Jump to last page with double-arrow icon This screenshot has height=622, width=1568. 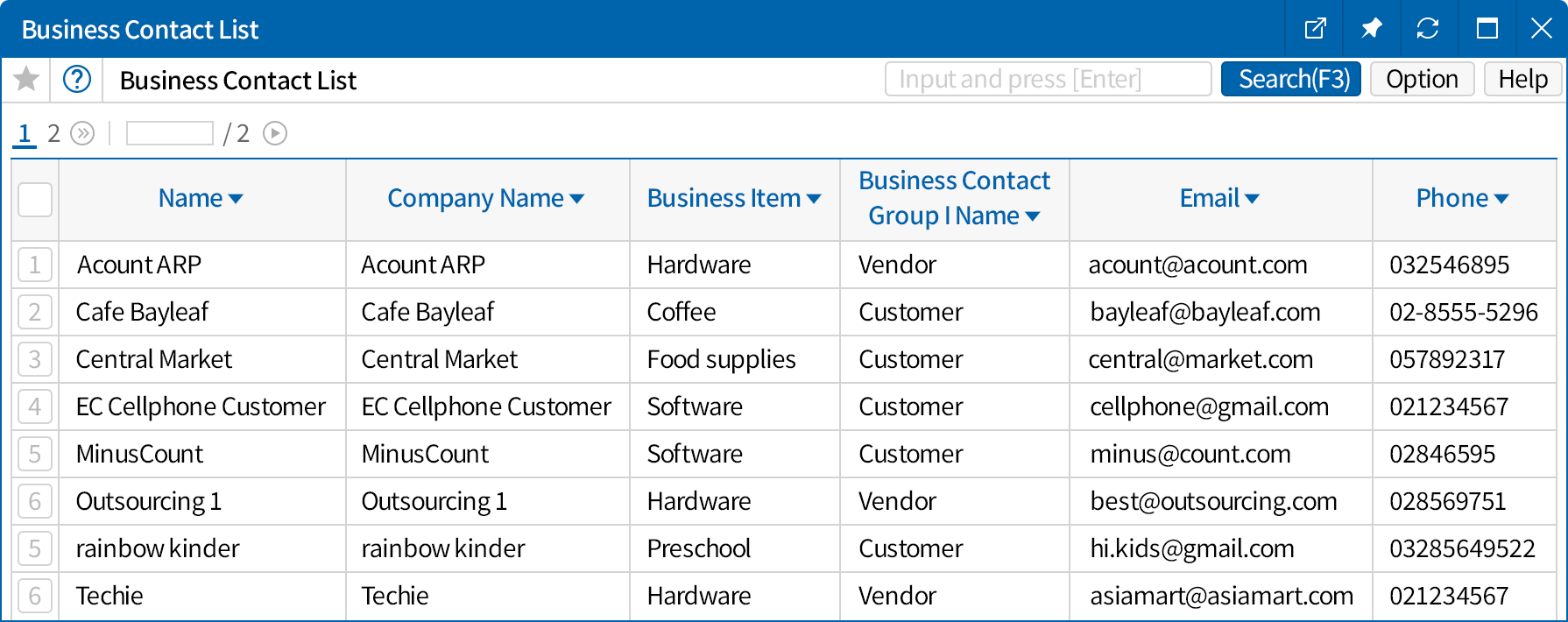coord(82,133)
